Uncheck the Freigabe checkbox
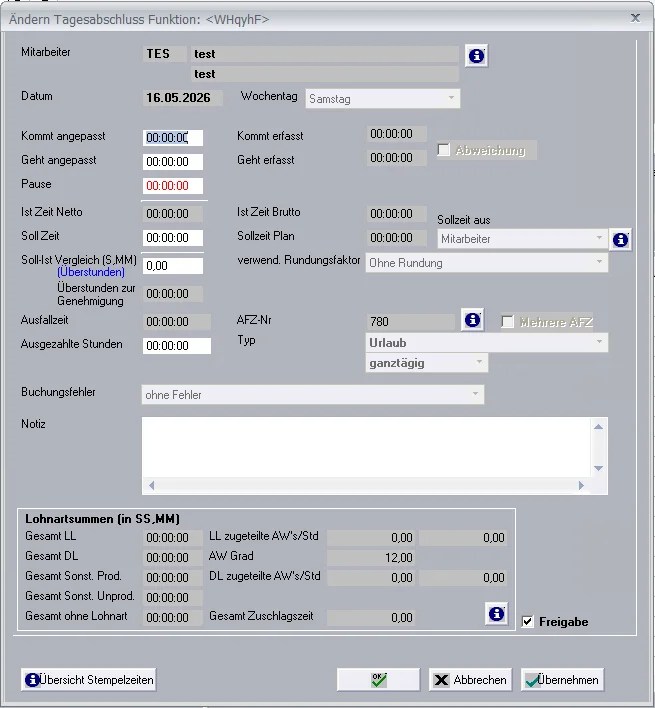The width and height of the screenshot is (655, 708). click(x=527, y=621)
